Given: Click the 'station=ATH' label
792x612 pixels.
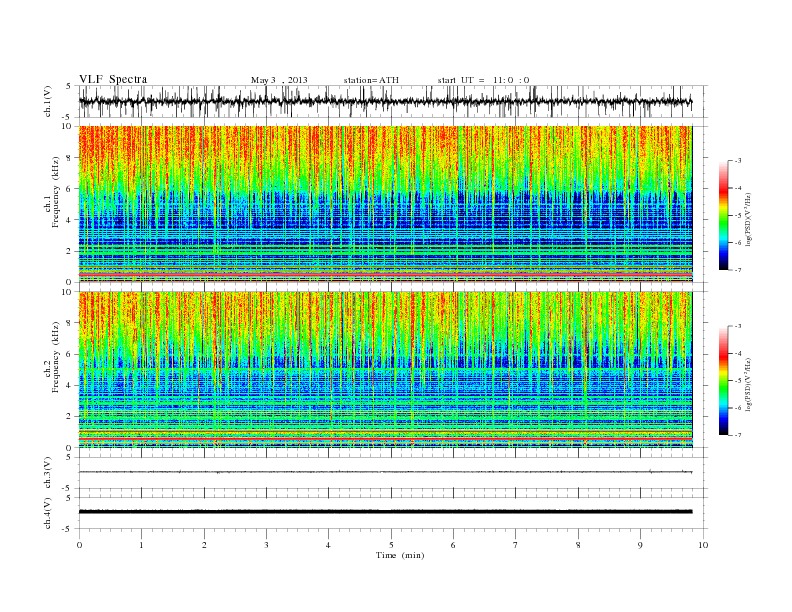Looking at the screenshot, I should (371, 80).
